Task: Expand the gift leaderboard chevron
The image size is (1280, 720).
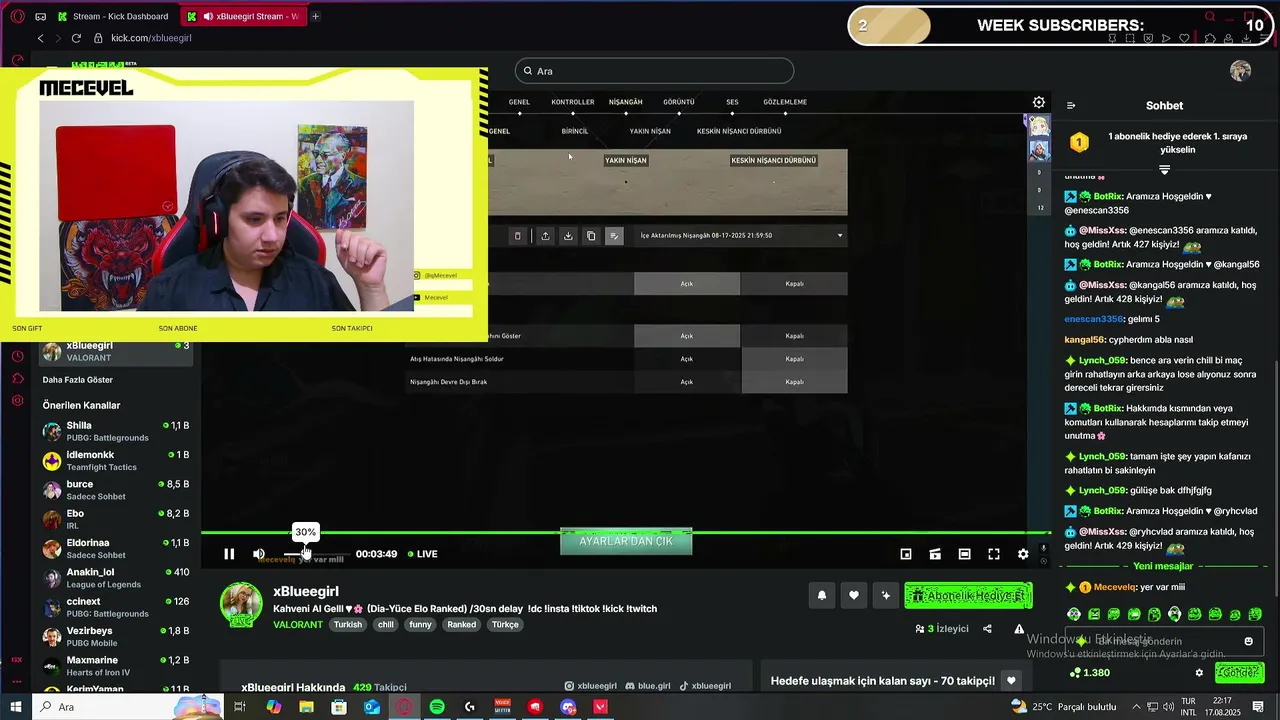Action: (x=1164, y=170)
